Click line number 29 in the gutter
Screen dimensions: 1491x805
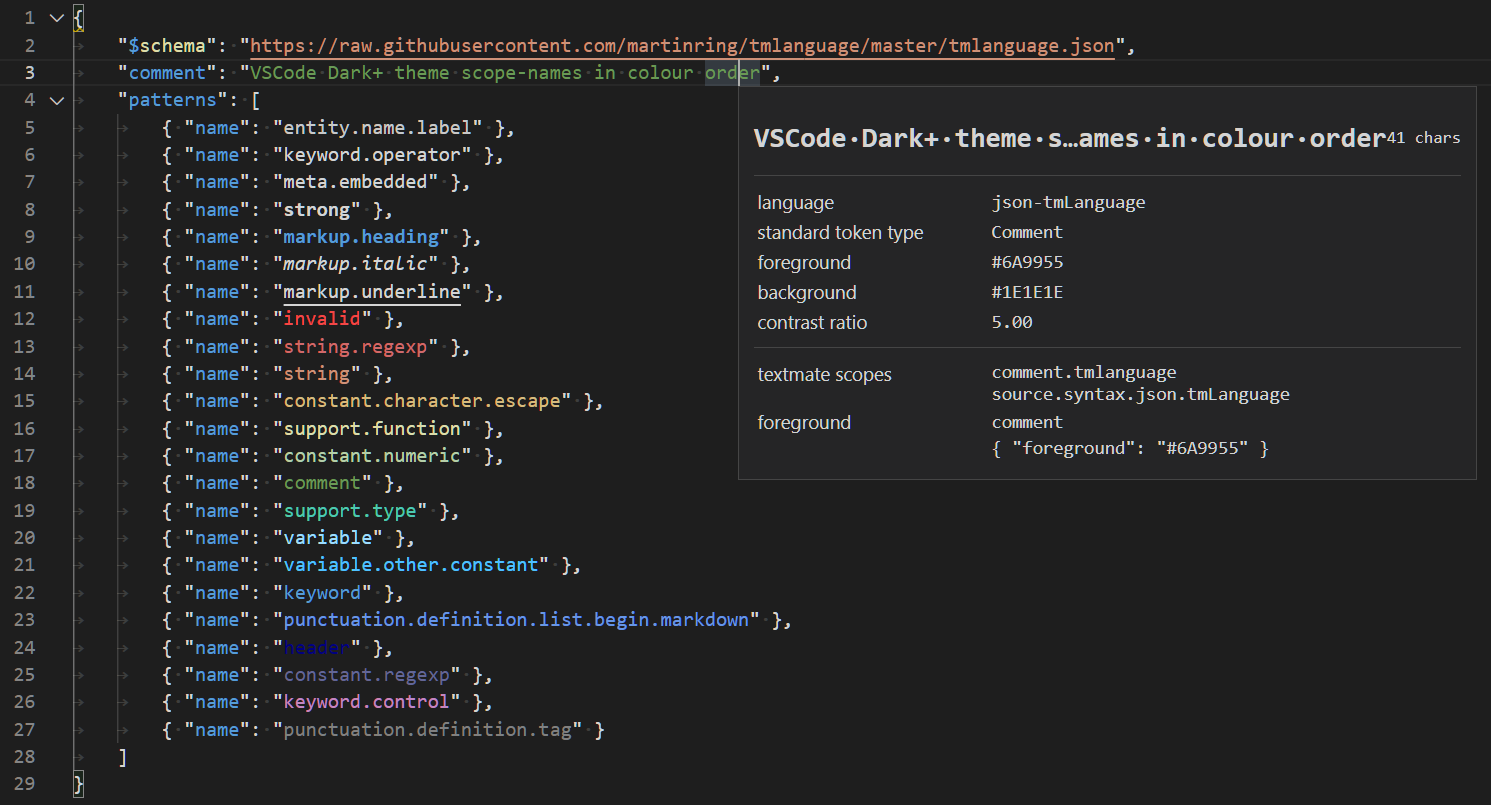(x=24, y=784)
